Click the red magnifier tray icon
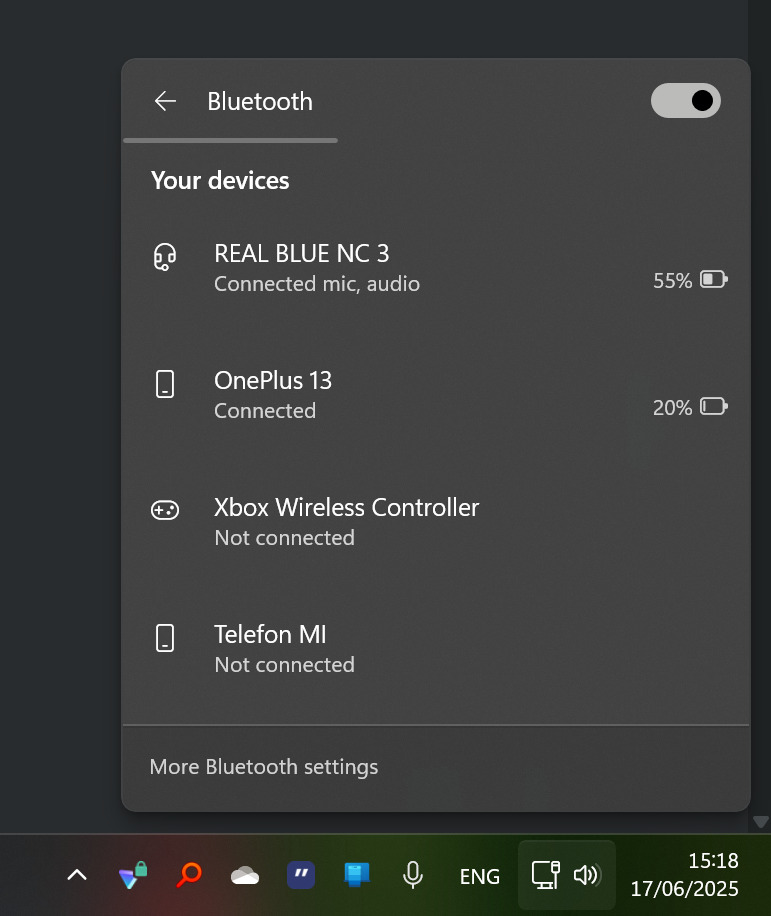Viewport: 771px width, 916px height. pos(188,876)
